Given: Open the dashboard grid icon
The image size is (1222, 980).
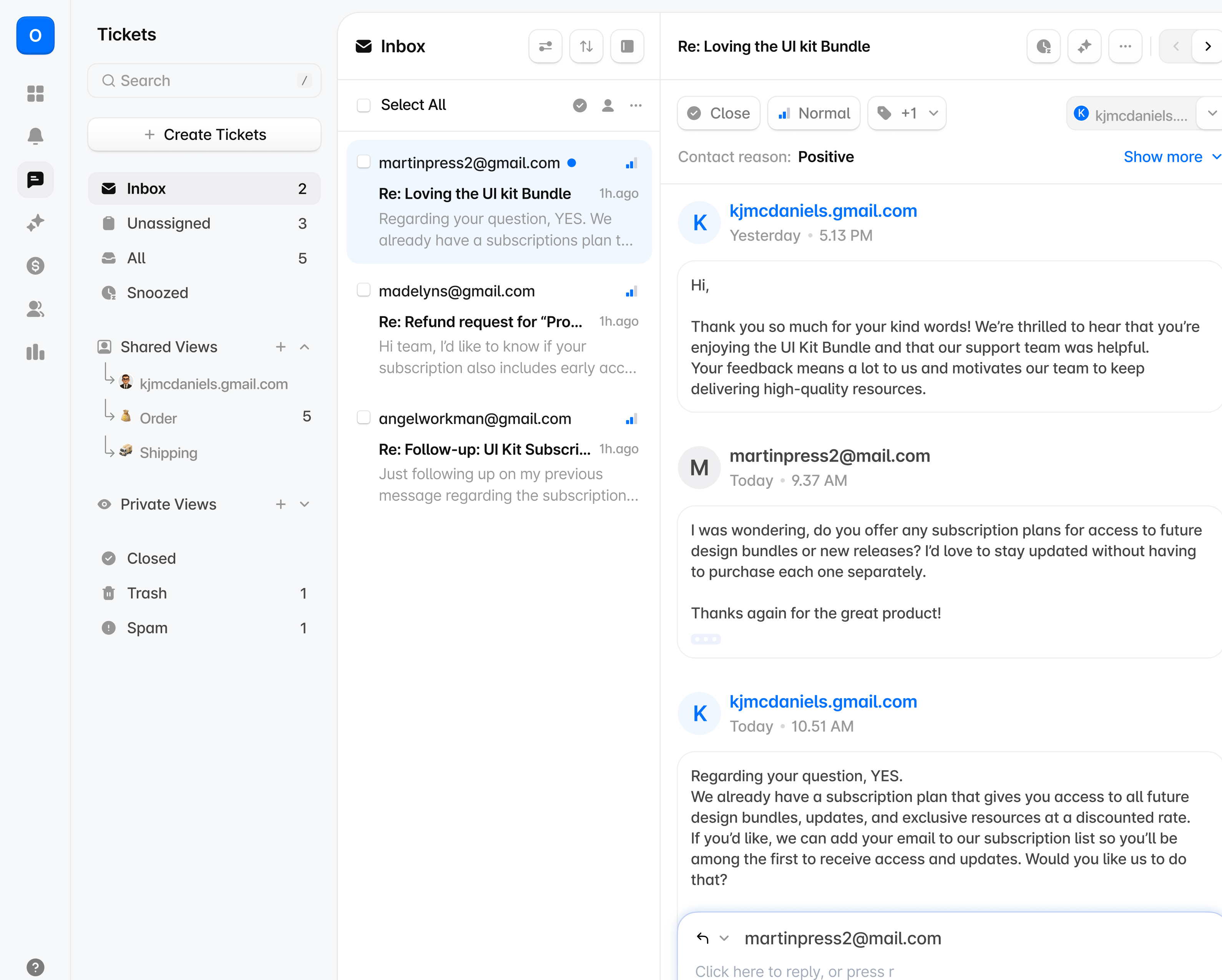Looking at the screenshot, I should coord(35,93).
